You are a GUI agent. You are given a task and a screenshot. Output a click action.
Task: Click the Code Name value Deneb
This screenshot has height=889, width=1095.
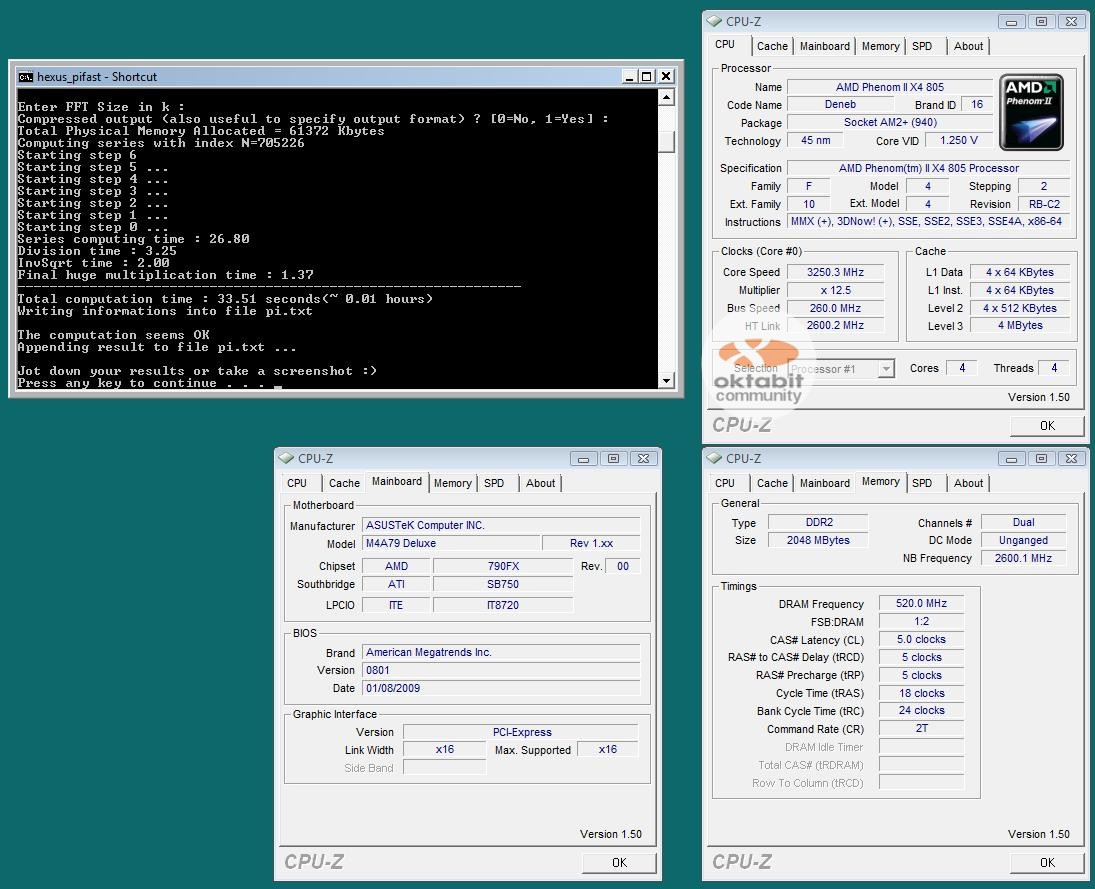(840, 104)
